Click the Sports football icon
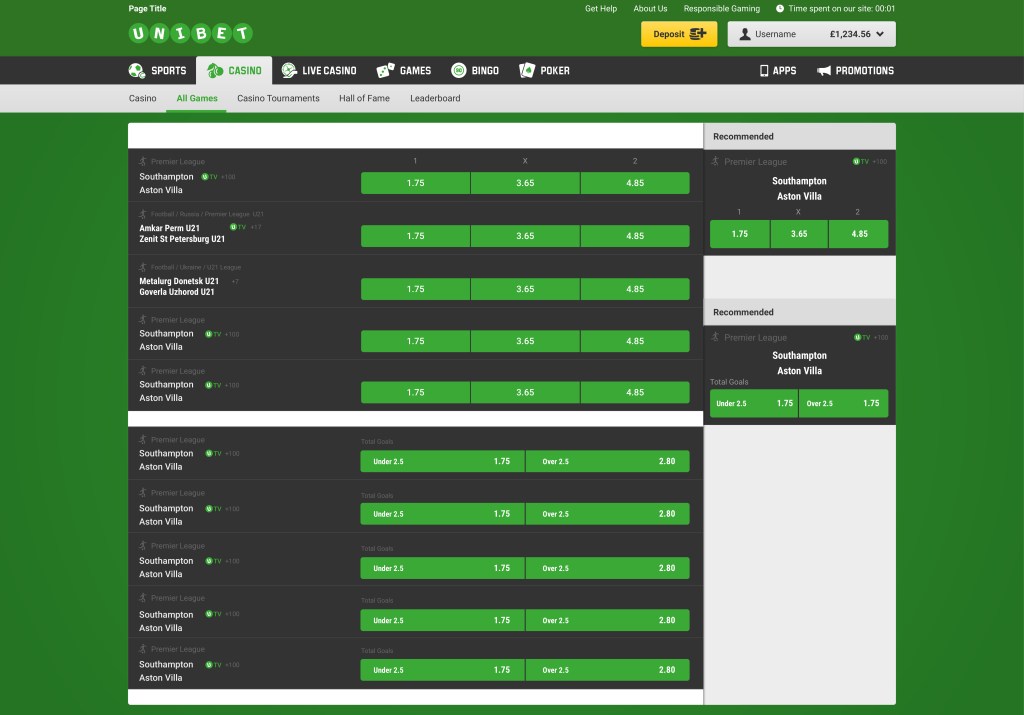This screenshot has height=715, width=1024. click(x=137, y=71)
